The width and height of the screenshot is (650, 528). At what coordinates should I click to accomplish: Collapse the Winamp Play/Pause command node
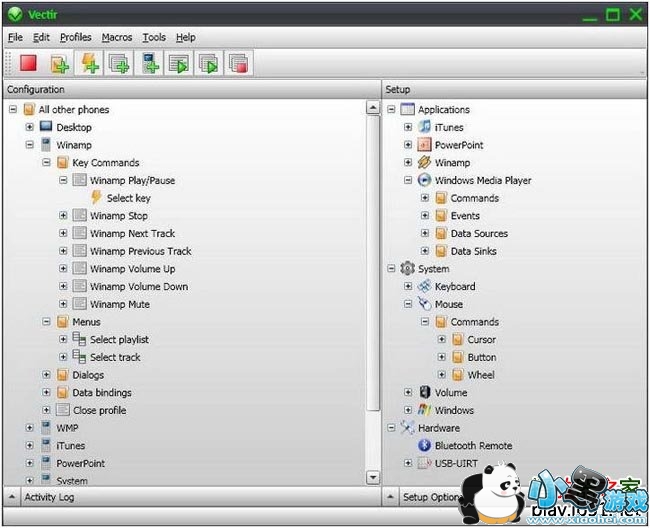[64, 181]
